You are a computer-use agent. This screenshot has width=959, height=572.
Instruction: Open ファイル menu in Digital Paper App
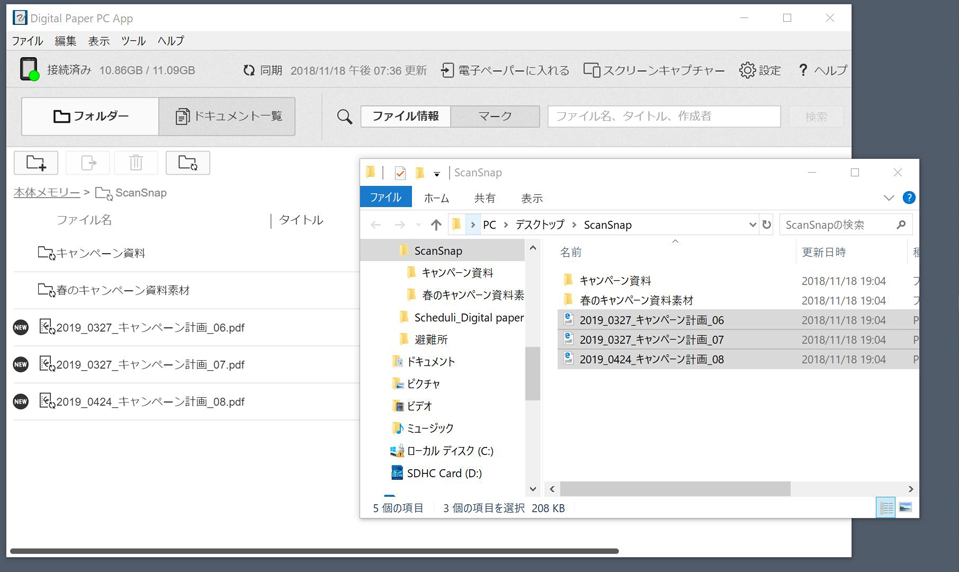tap(27, 41)
